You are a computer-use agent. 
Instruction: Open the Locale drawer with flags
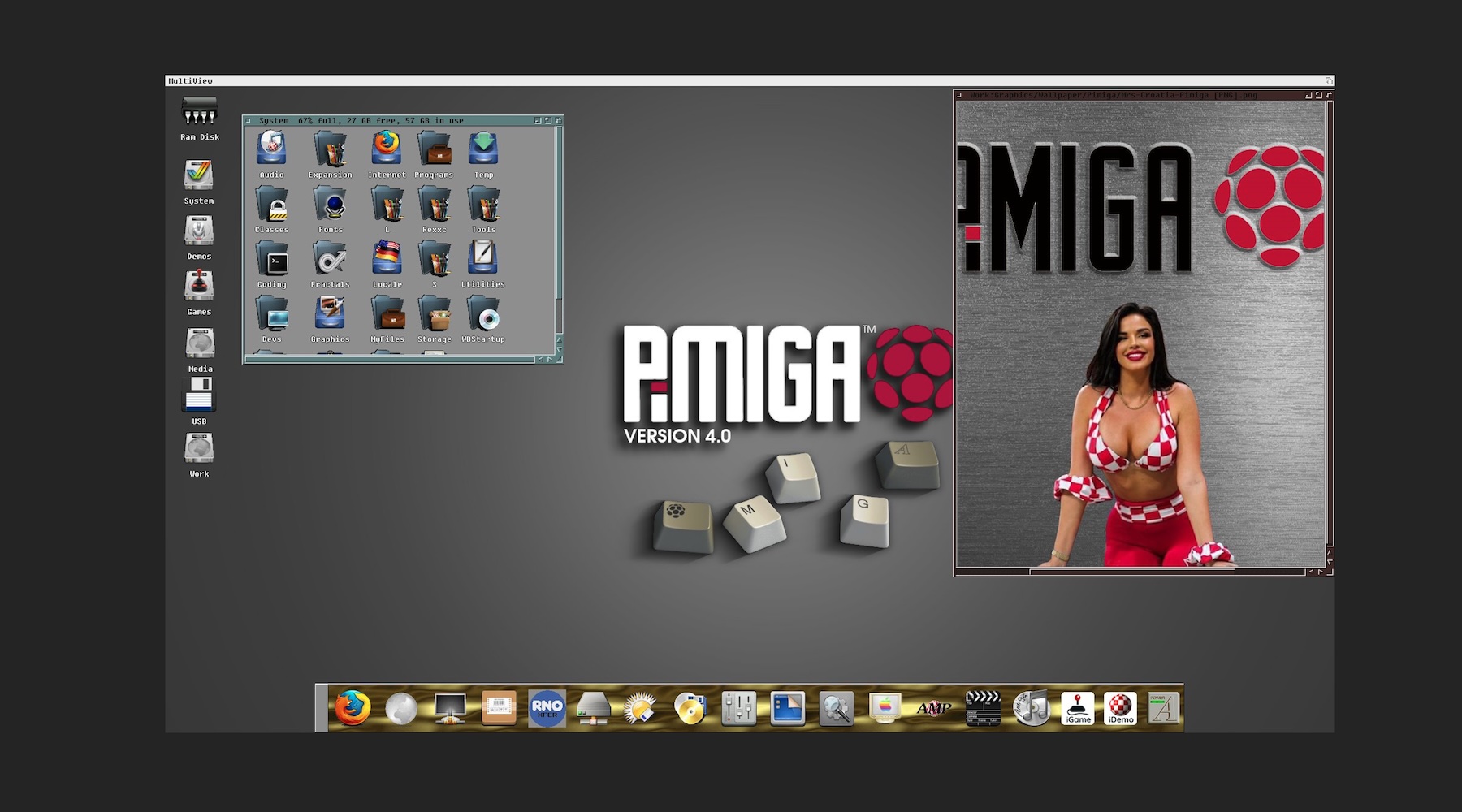[x=387, y=260]
